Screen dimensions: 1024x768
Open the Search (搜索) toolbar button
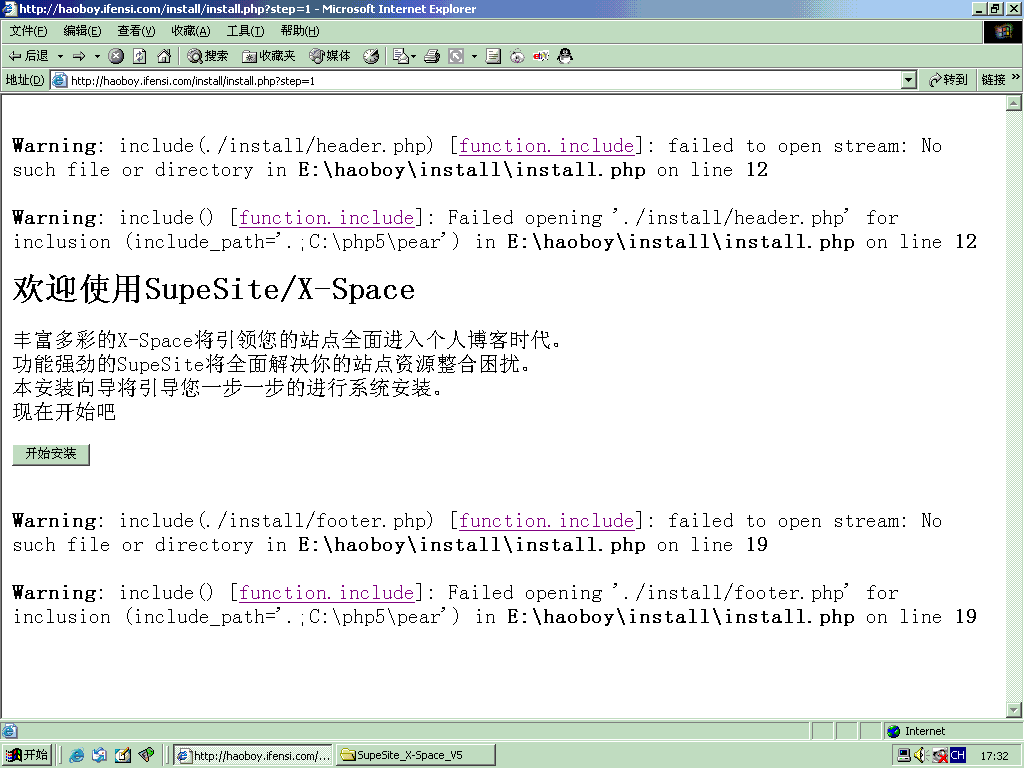coord(208,56)
